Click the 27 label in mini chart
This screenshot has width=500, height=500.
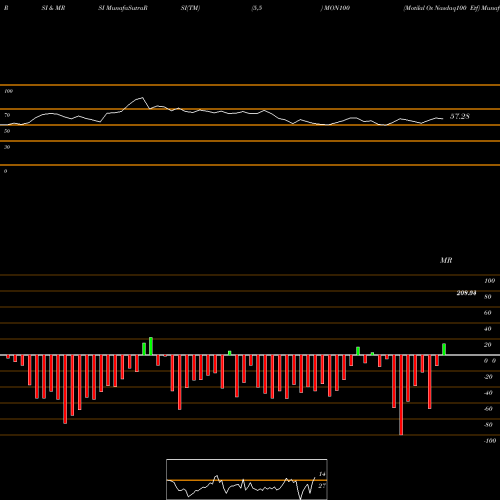click(322, 486)
